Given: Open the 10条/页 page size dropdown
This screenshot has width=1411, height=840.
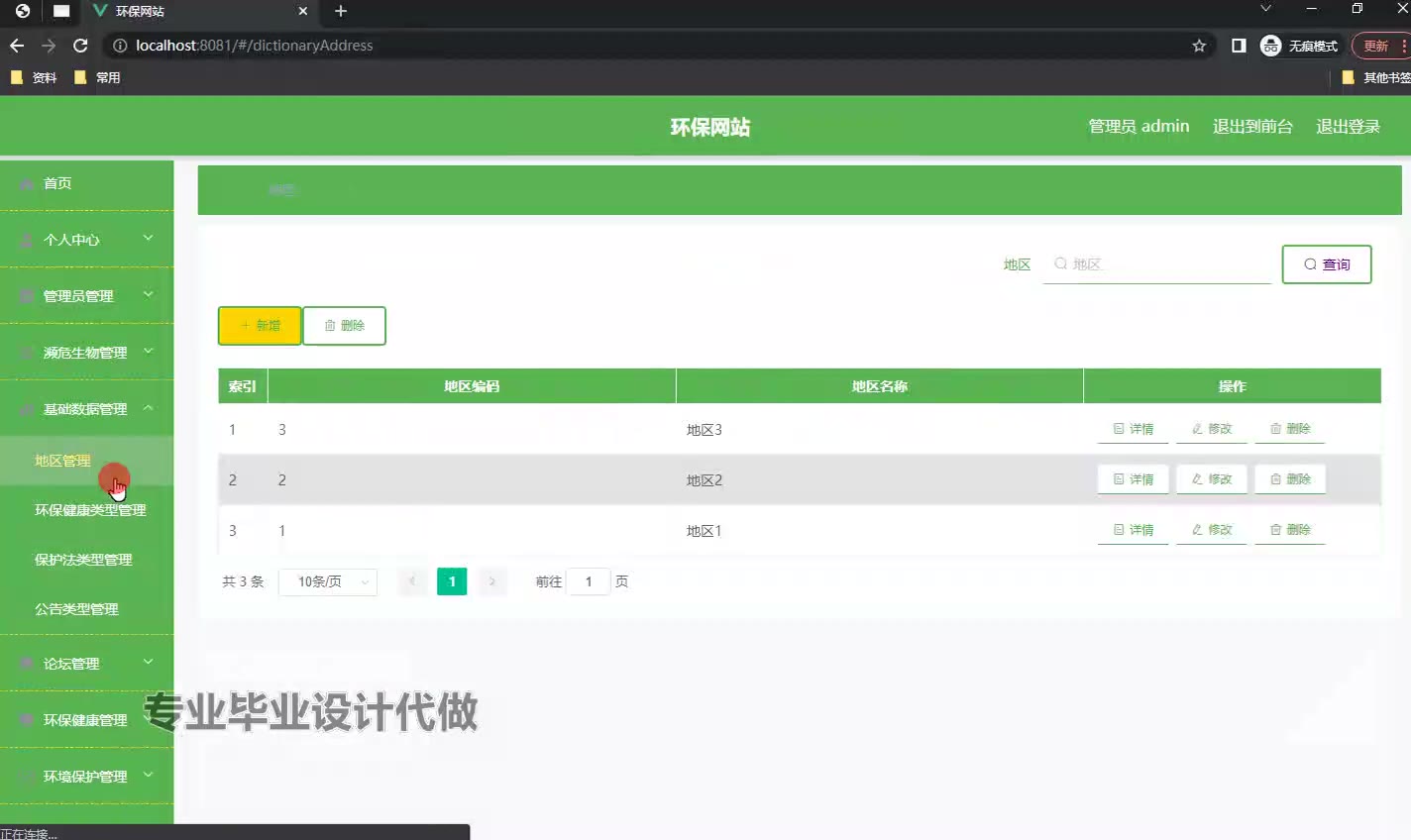Looking at the screenshot, I should [328, 581].
